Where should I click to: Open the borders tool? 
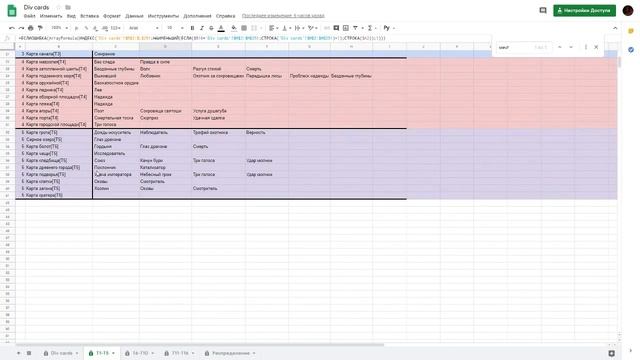tap(244, 28)
